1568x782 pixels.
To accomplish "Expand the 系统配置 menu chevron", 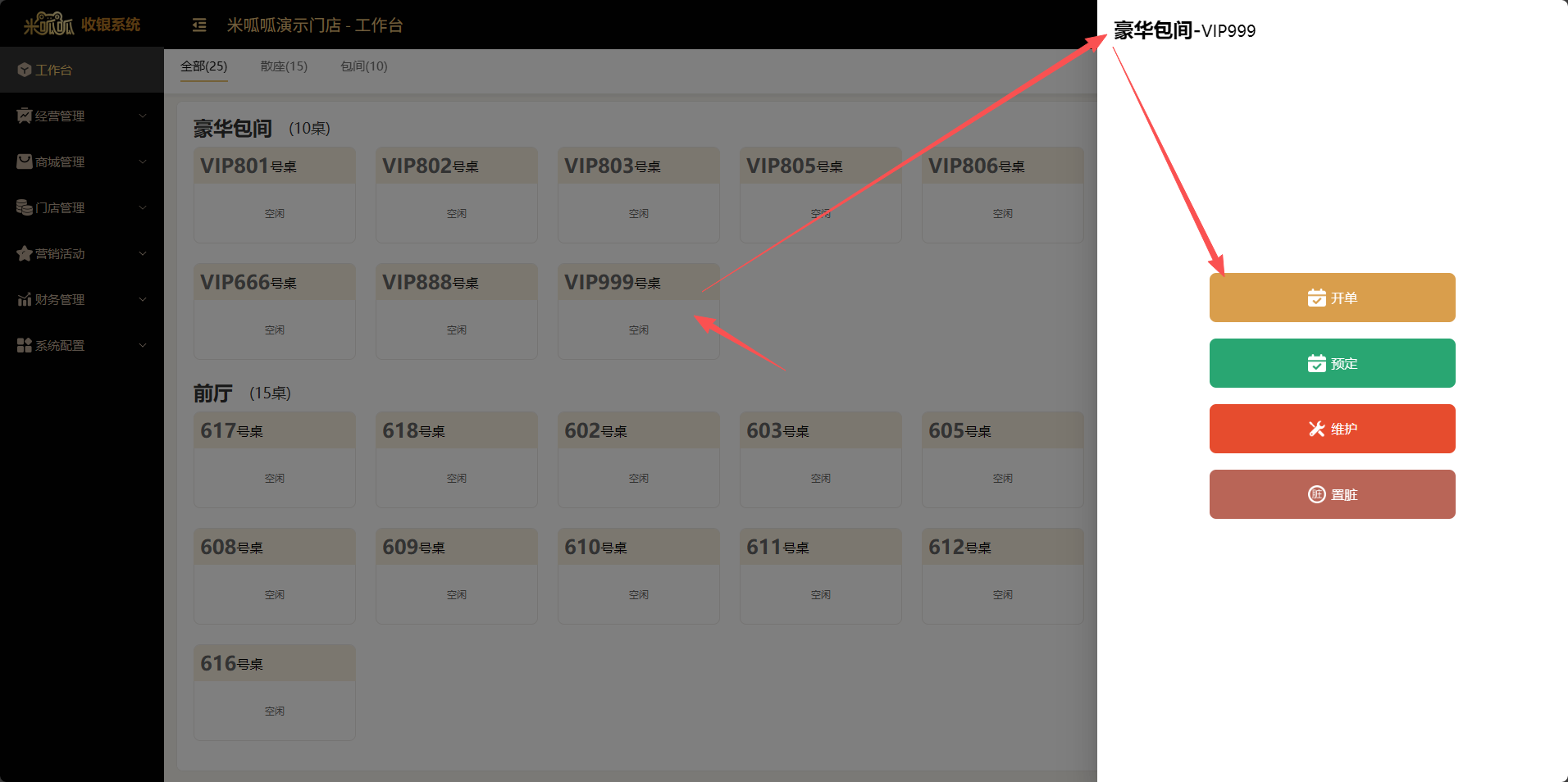I will point(143,346).
